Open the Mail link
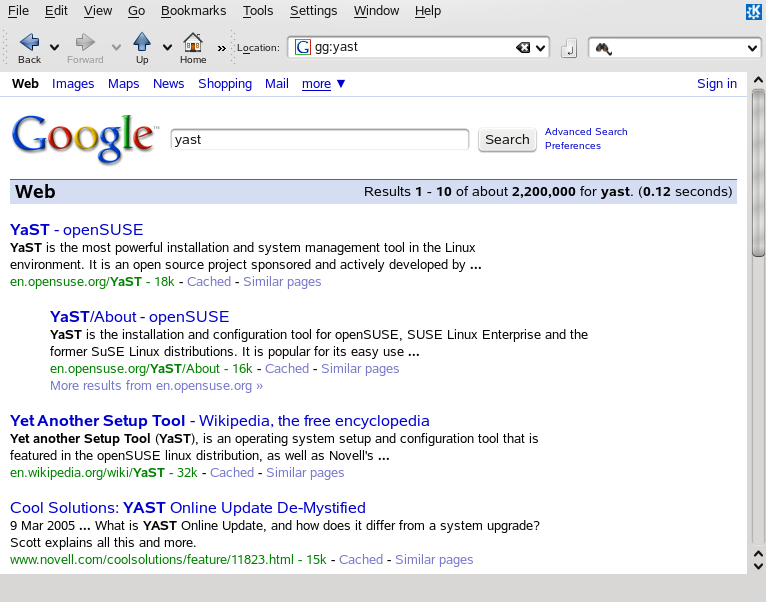This screenshot has width=766, height=602. coord(277,84)
